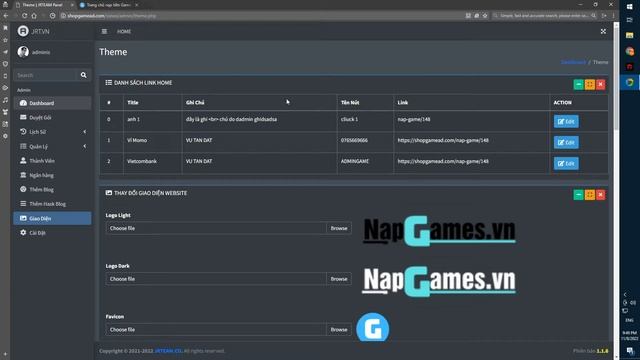Switch to the second browser tab
This screenshot has width=640, height=360.
tap(108, 5)
